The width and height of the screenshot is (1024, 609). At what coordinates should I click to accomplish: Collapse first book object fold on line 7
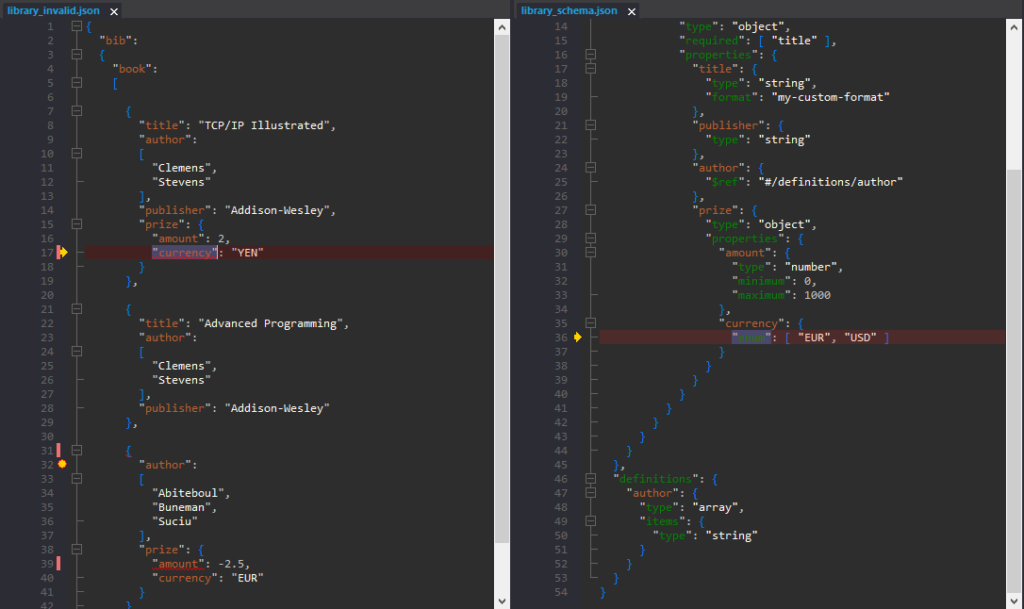click(76, 111)
